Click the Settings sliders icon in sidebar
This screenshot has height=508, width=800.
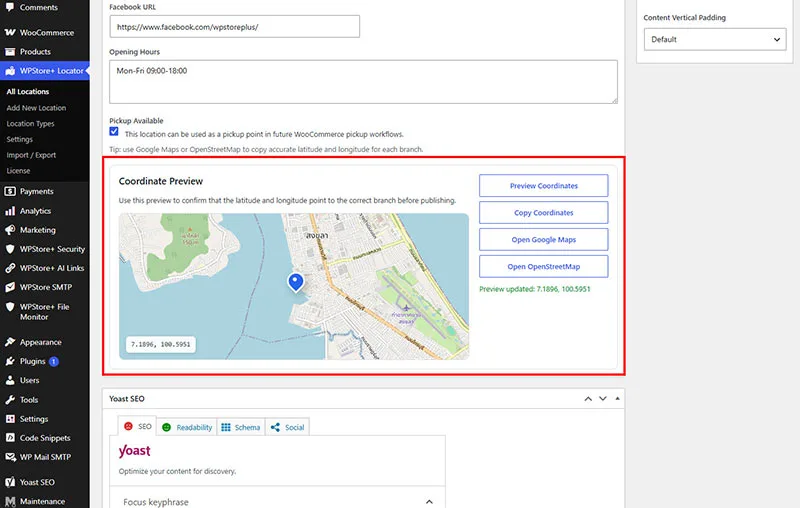10,419
